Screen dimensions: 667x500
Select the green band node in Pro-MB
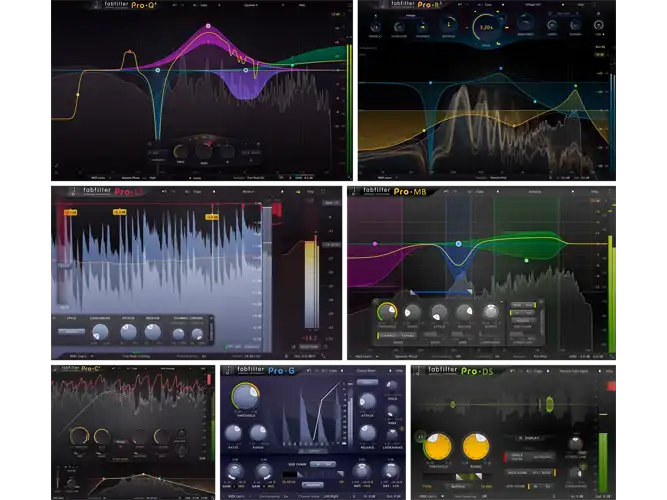coord(527,260)
